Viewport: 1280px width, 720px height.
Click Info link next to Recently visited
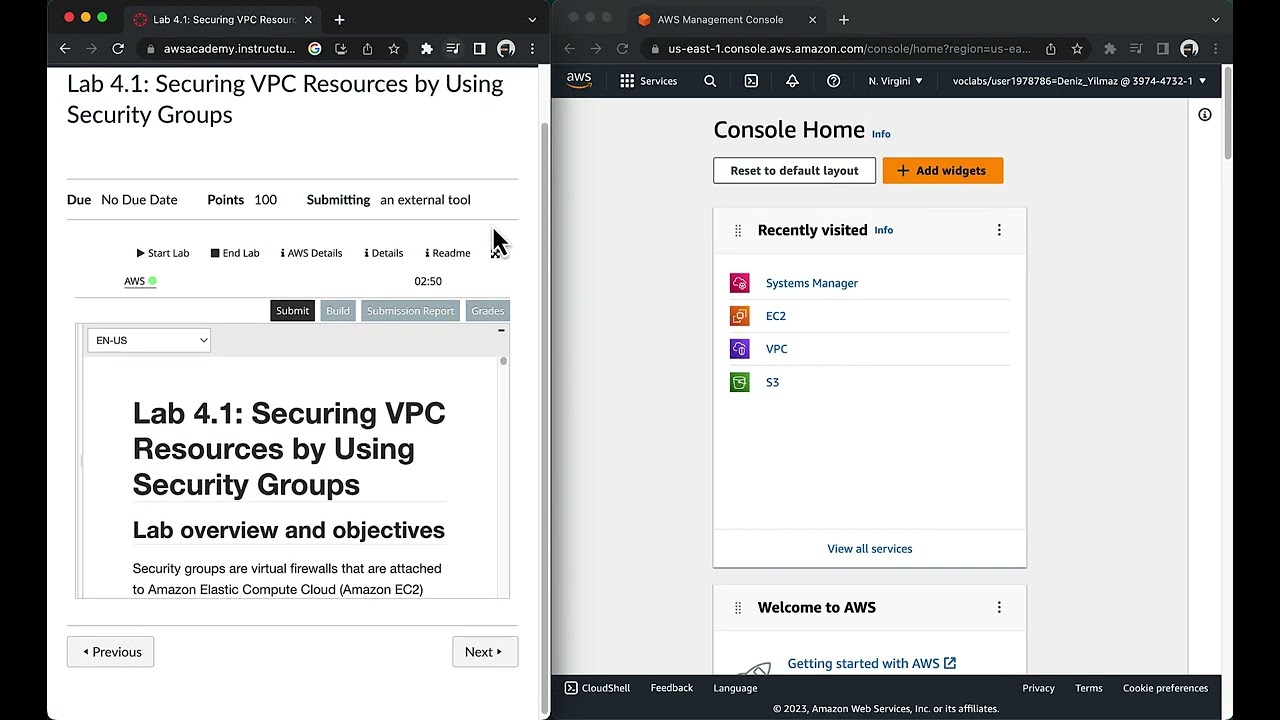(x=884, y=230)
